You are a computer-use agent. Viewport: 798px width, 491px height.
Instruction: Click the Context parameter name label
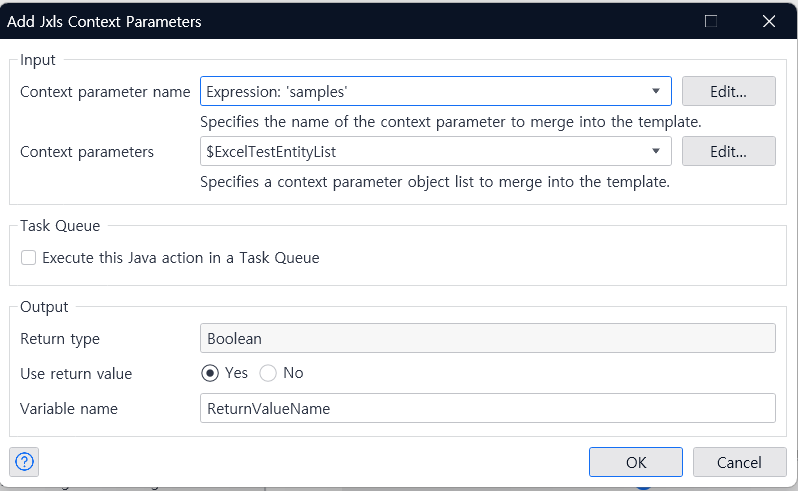point(105,92)
